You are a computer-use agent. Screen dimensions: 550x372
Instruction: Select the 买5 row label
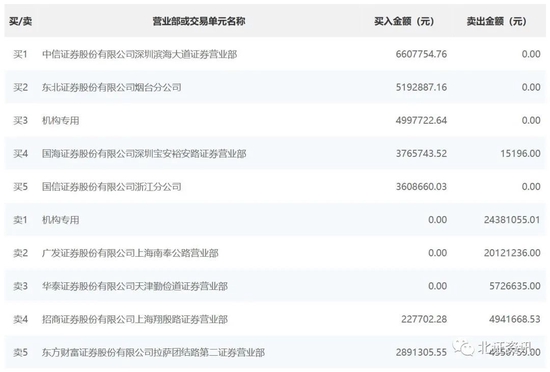20,187
